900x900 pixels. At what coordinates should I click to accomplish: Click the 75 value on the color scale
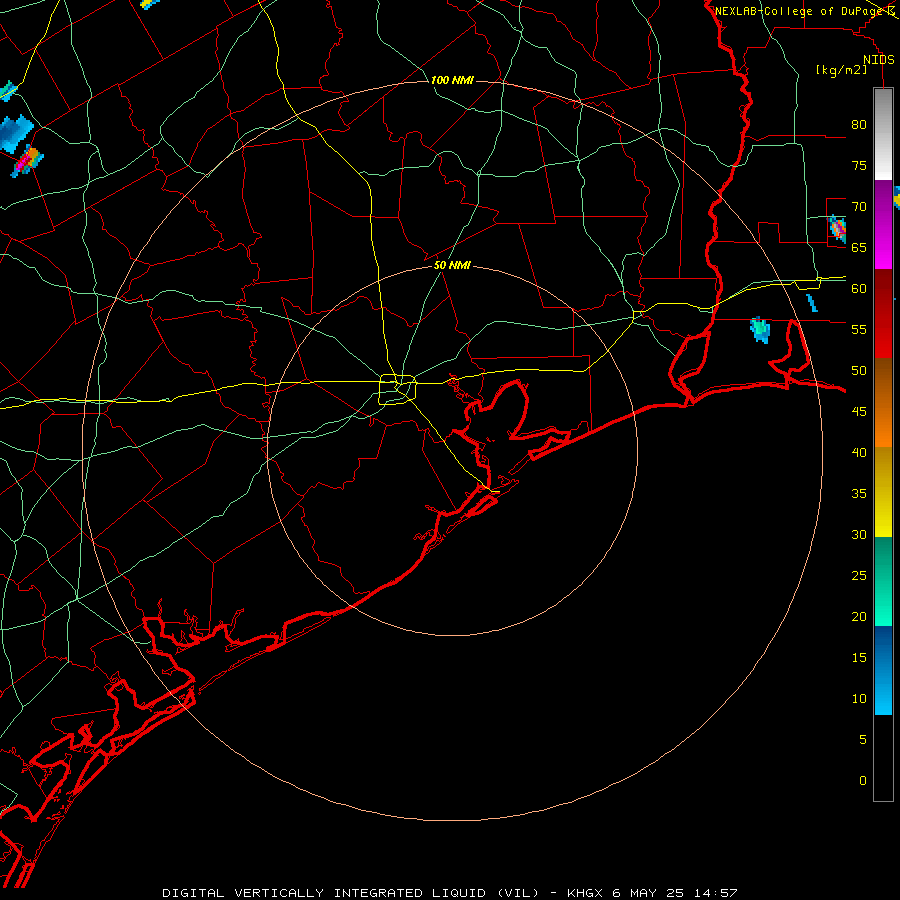859,165
